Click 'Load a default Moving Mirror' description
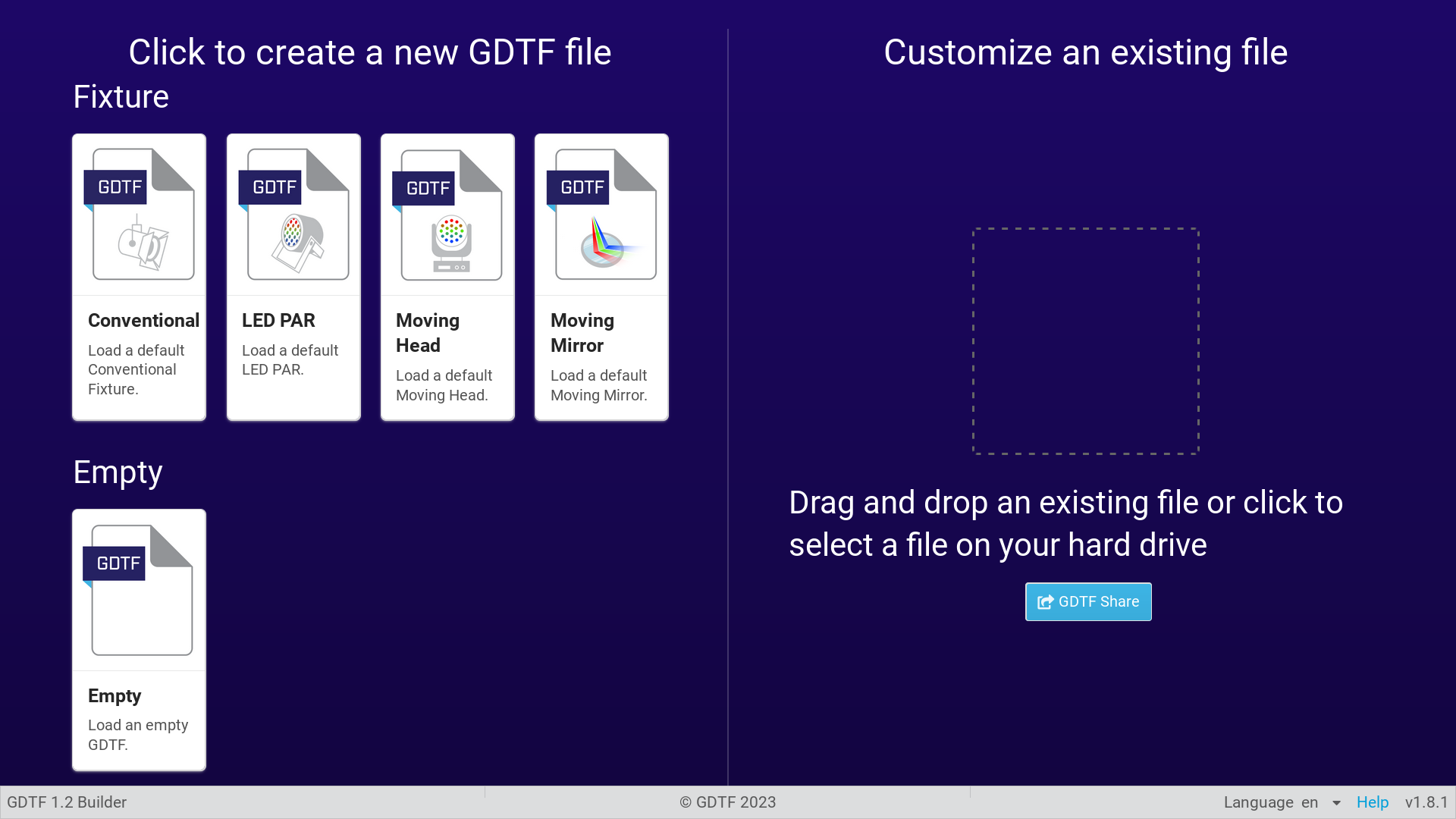This screenshot has height=819, width=1456. (x=599, y=385)
